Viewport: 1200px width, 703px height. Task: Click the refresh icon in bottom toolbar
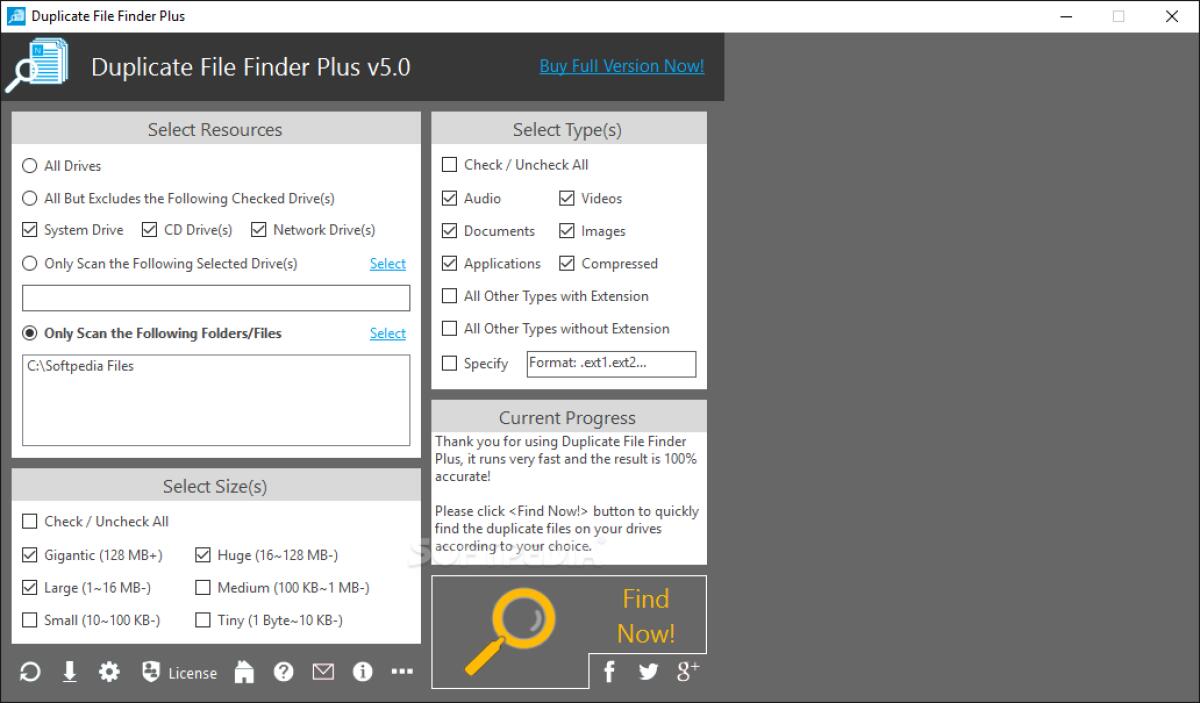click(30, 672)
